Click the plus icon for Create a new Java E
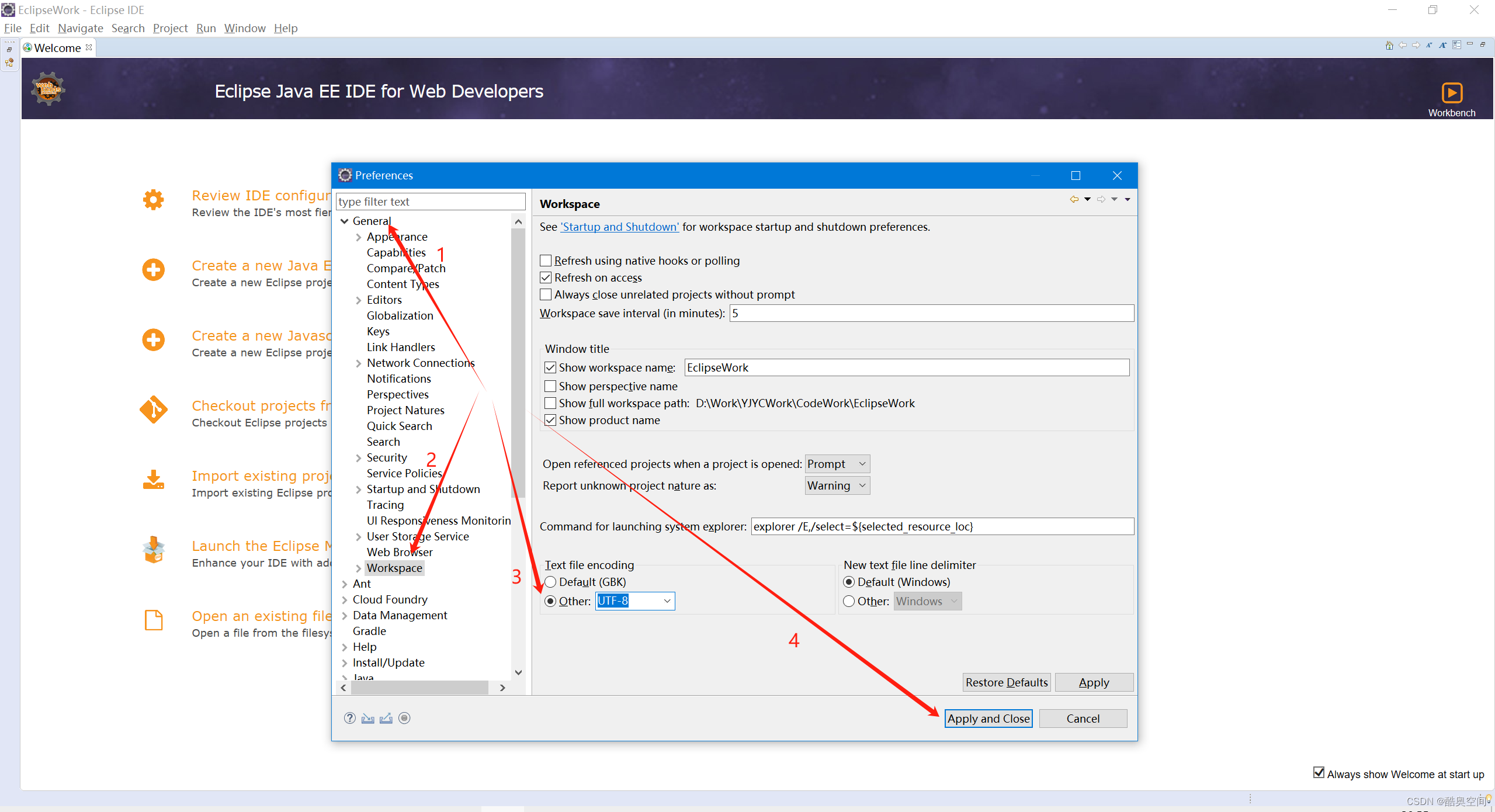This screenshot has height=812, width=1495. 154,270
